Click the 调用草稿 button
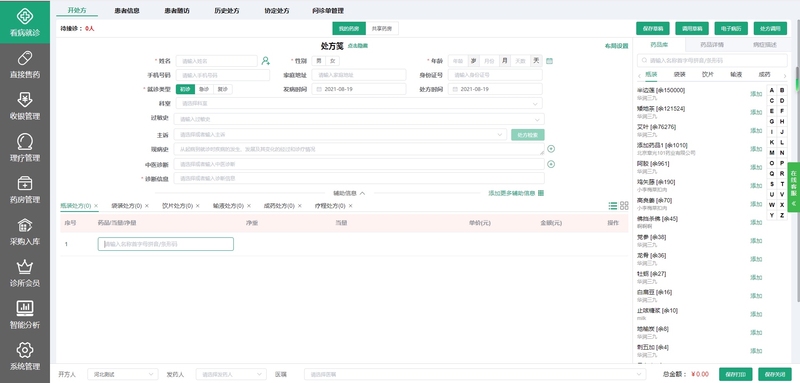 (692, 29)
